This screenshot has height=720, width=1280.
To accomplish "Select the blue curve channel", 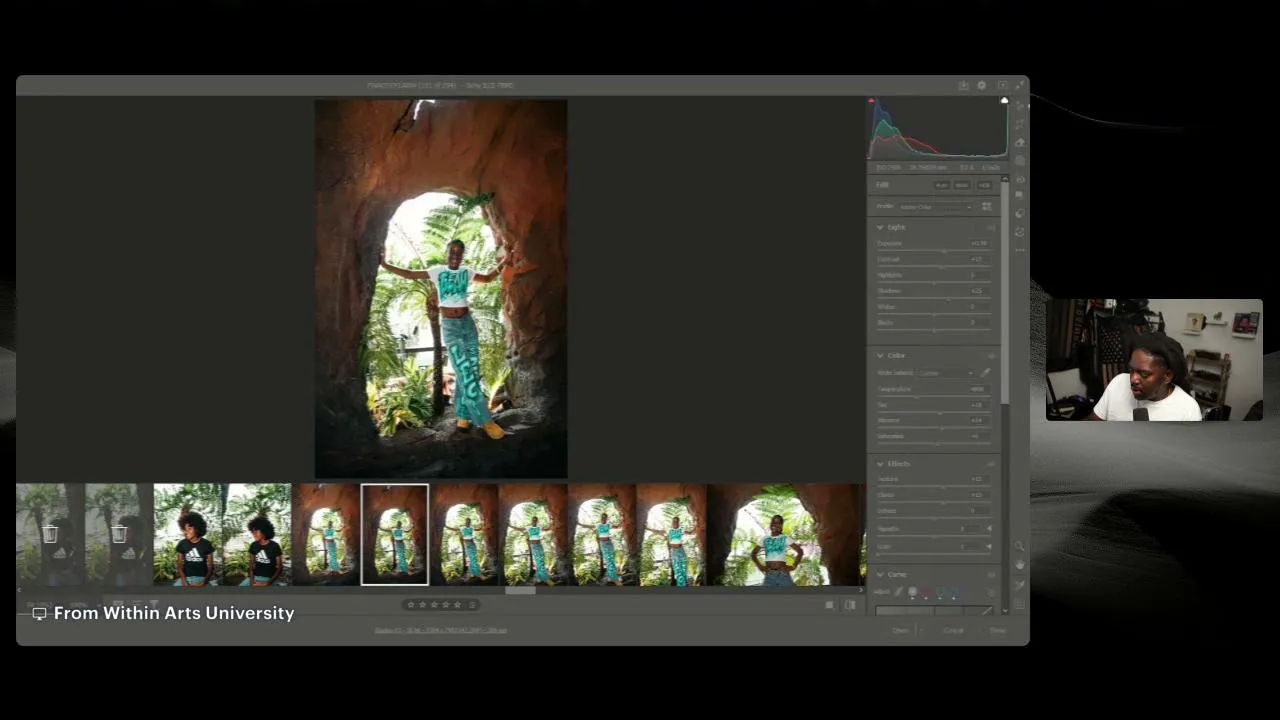I will click(x=955, y=591).
